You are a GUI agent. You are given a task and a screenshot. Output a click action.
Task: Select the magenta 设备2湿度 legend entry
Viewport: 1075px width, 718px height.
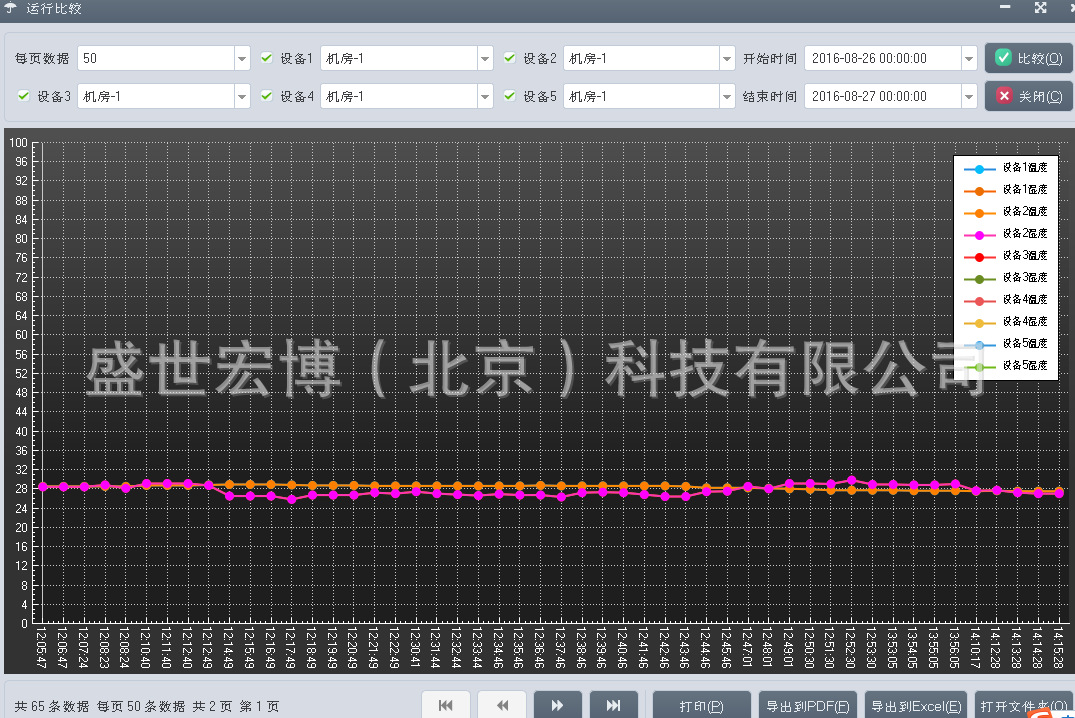point(1006,234)
